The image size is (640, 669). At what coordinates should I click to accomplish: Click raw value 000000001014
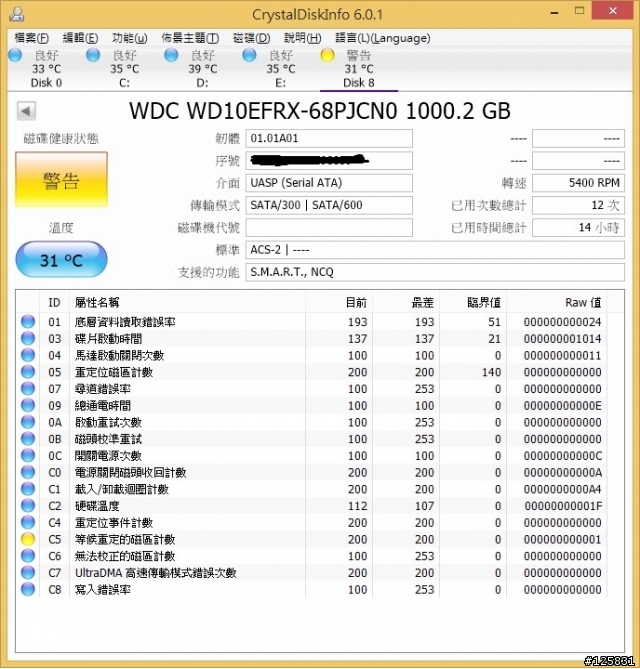563,339
